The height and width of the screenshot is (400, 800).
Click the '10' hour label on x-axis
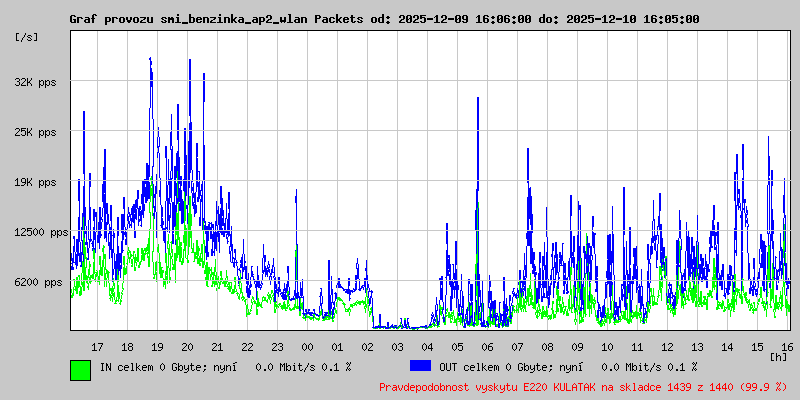tap(607, 347)
